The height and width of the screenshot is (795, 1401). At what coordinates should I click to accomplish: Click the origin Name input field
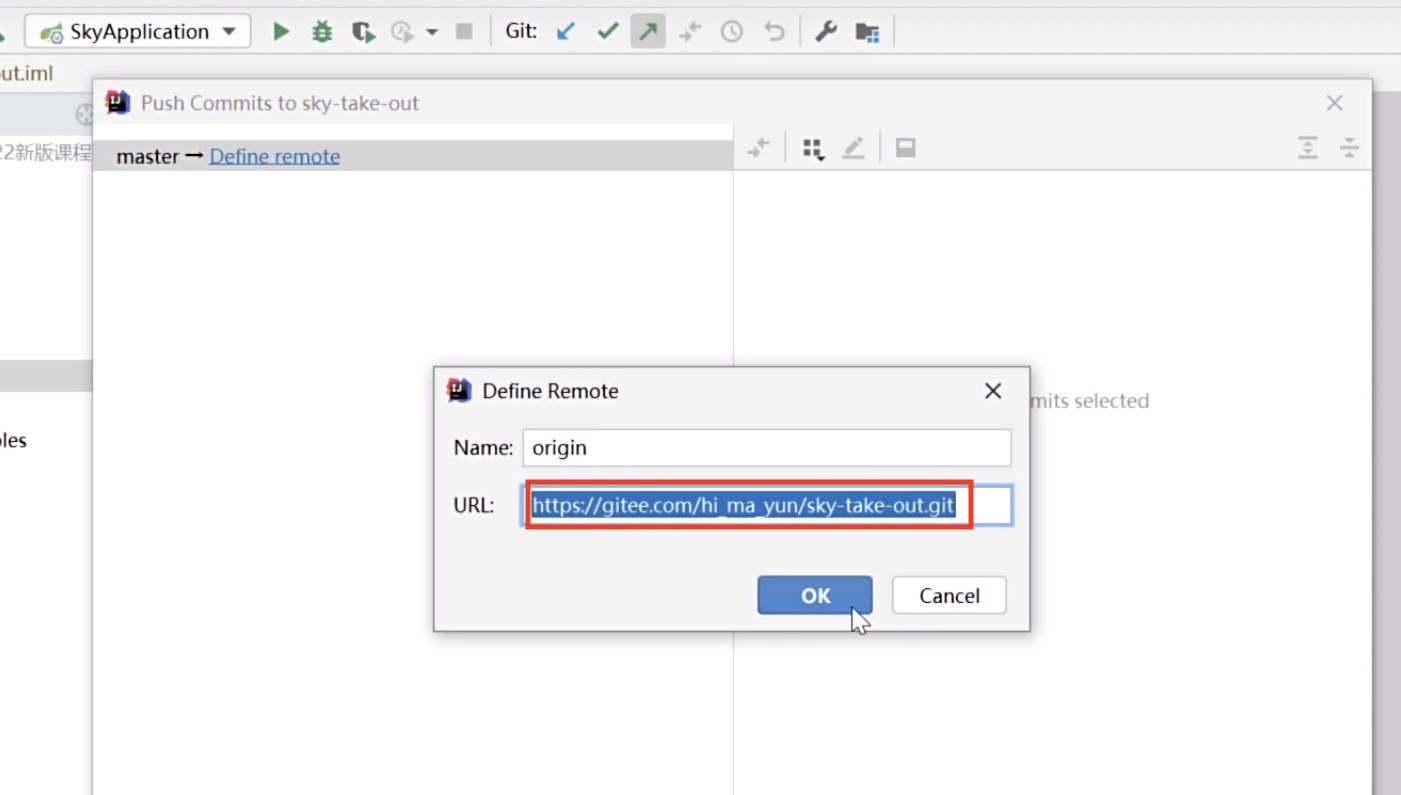[766, 447]
